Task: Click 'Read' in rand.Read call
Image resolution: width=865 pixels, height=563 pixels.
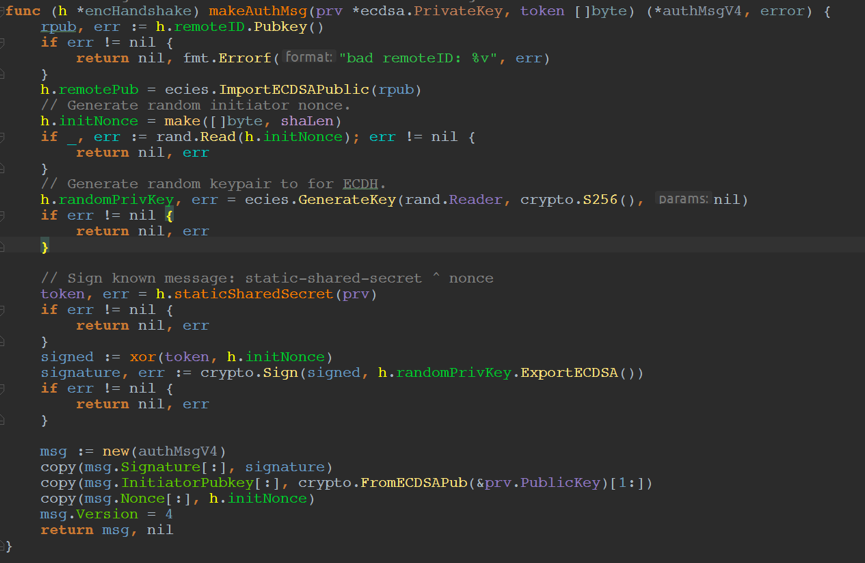Action: point(218,137)
